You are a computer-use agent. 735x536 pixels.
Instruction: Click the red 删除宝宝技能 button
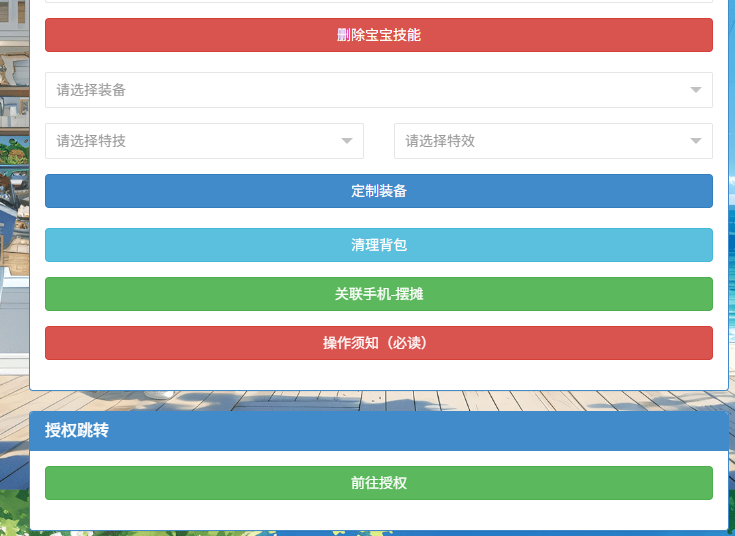coord(378,35)
